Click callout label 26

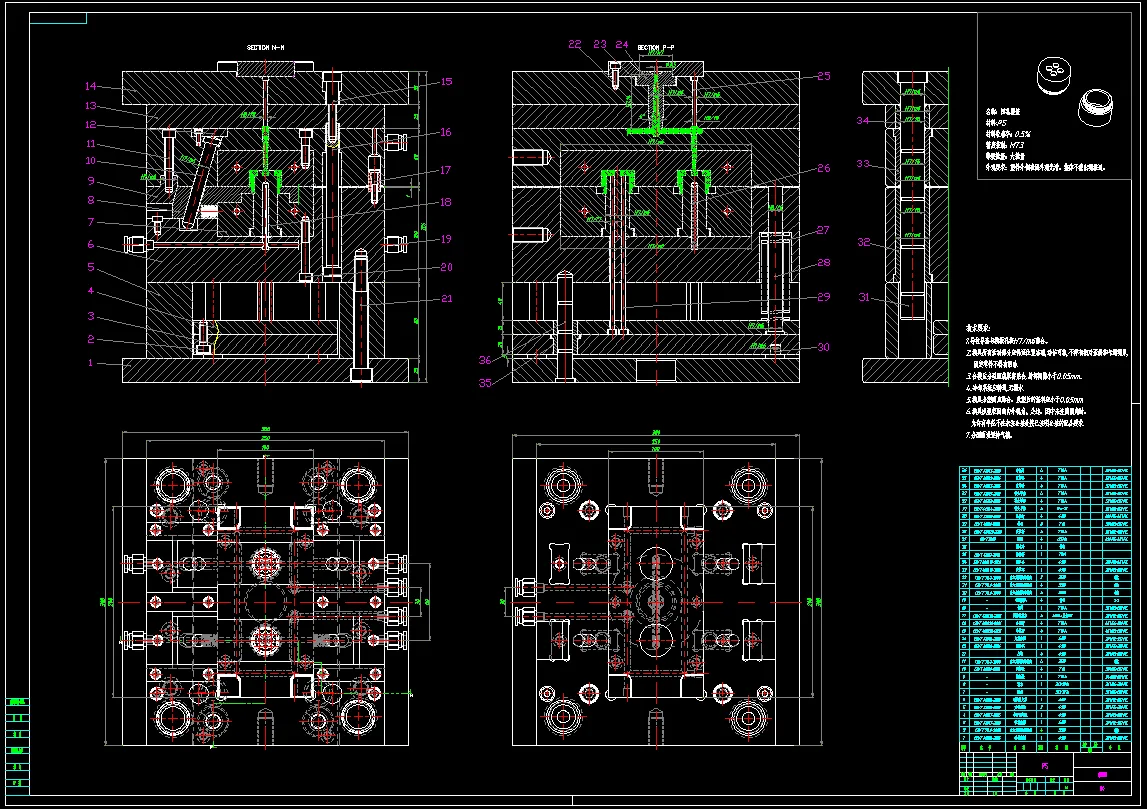(824, 168)
